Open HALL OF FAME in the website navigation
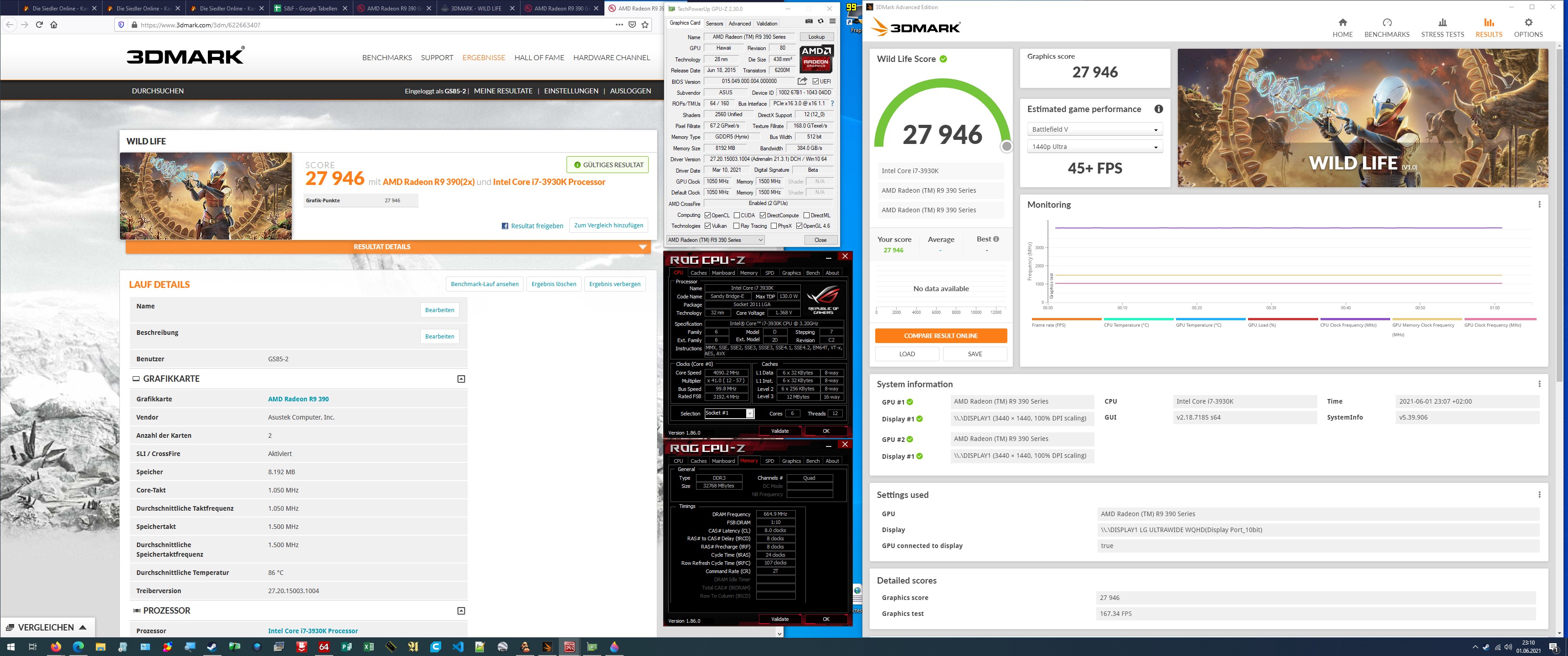Viewport: 1568px width, 656px height. pos(539,58)
